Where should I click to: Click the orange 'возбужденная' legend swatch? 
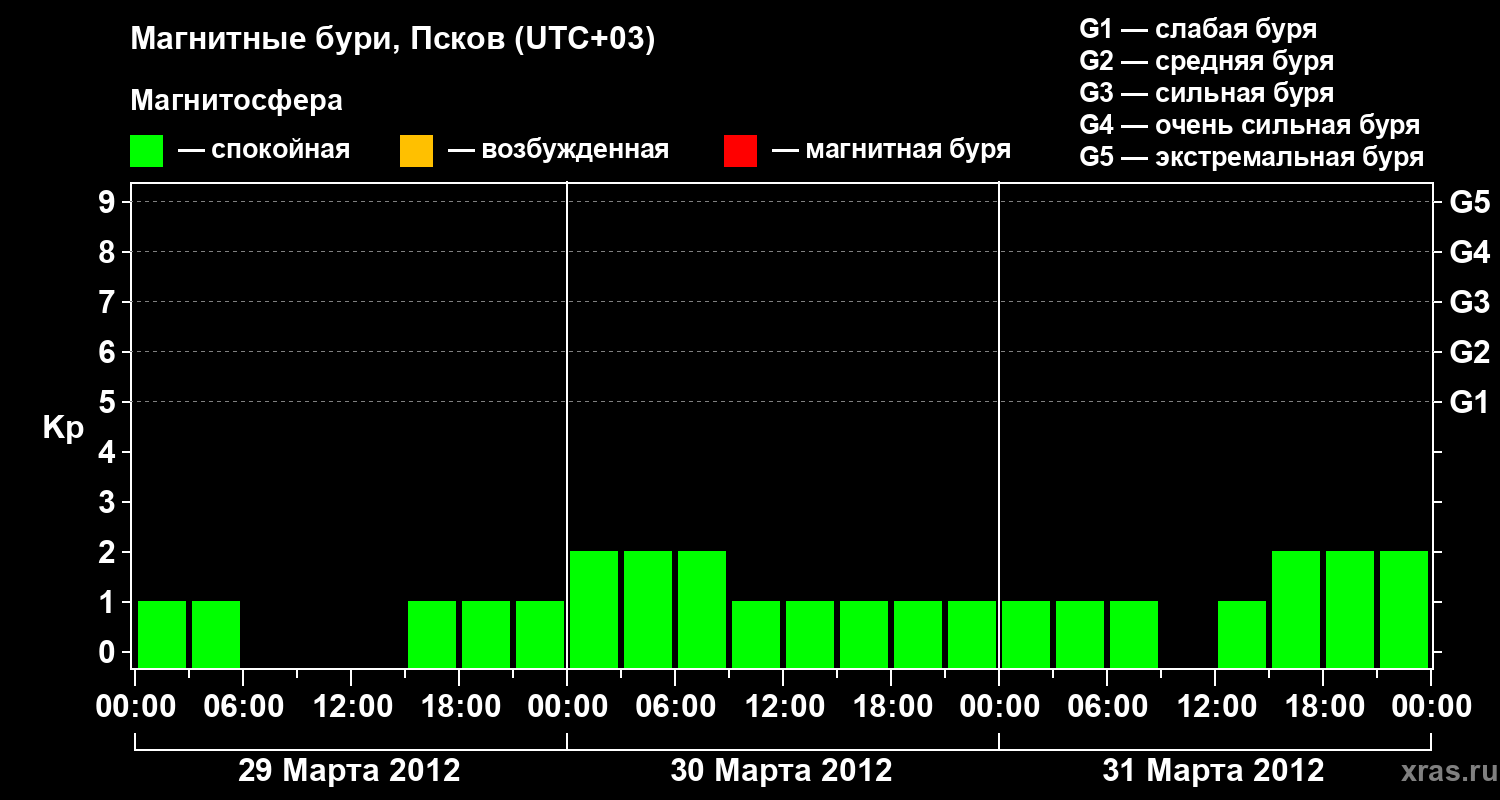416,151
